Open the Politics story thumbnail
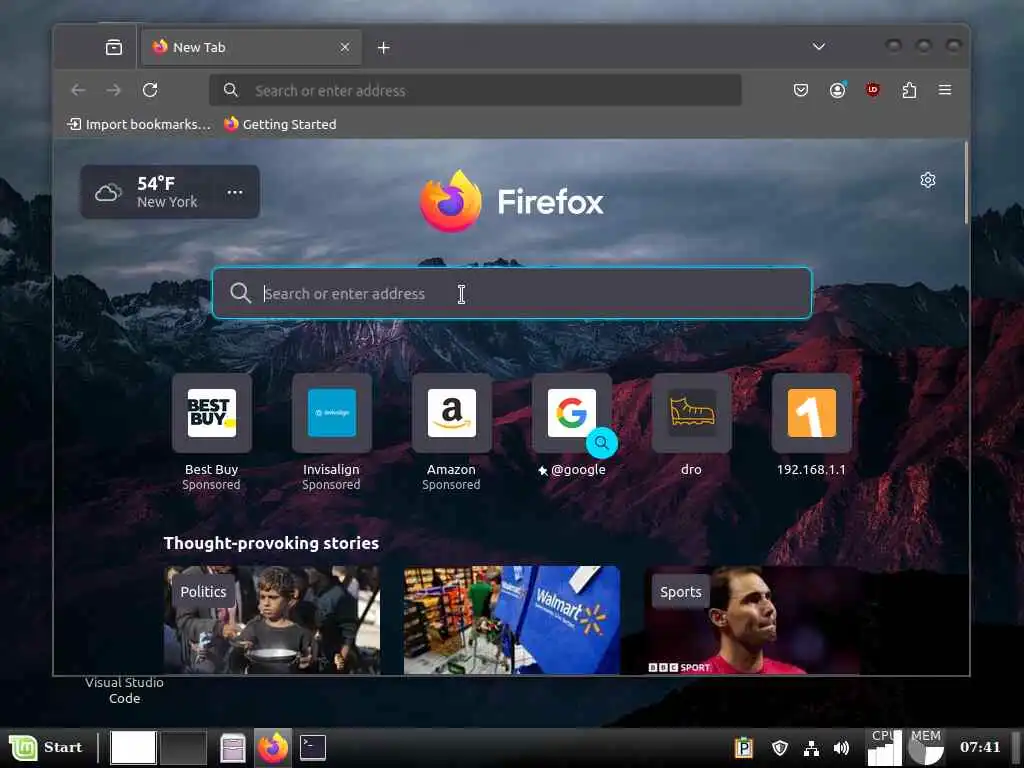 272,620
